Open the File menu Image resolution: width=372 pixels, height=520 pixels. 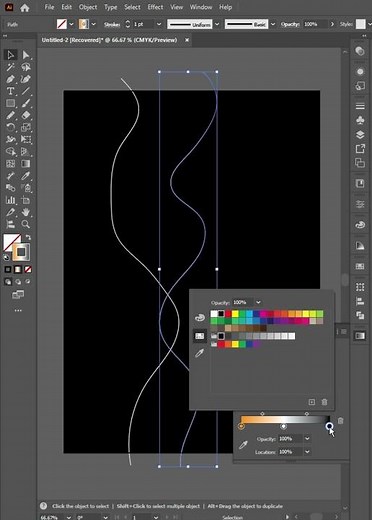[x=49, y=7]
